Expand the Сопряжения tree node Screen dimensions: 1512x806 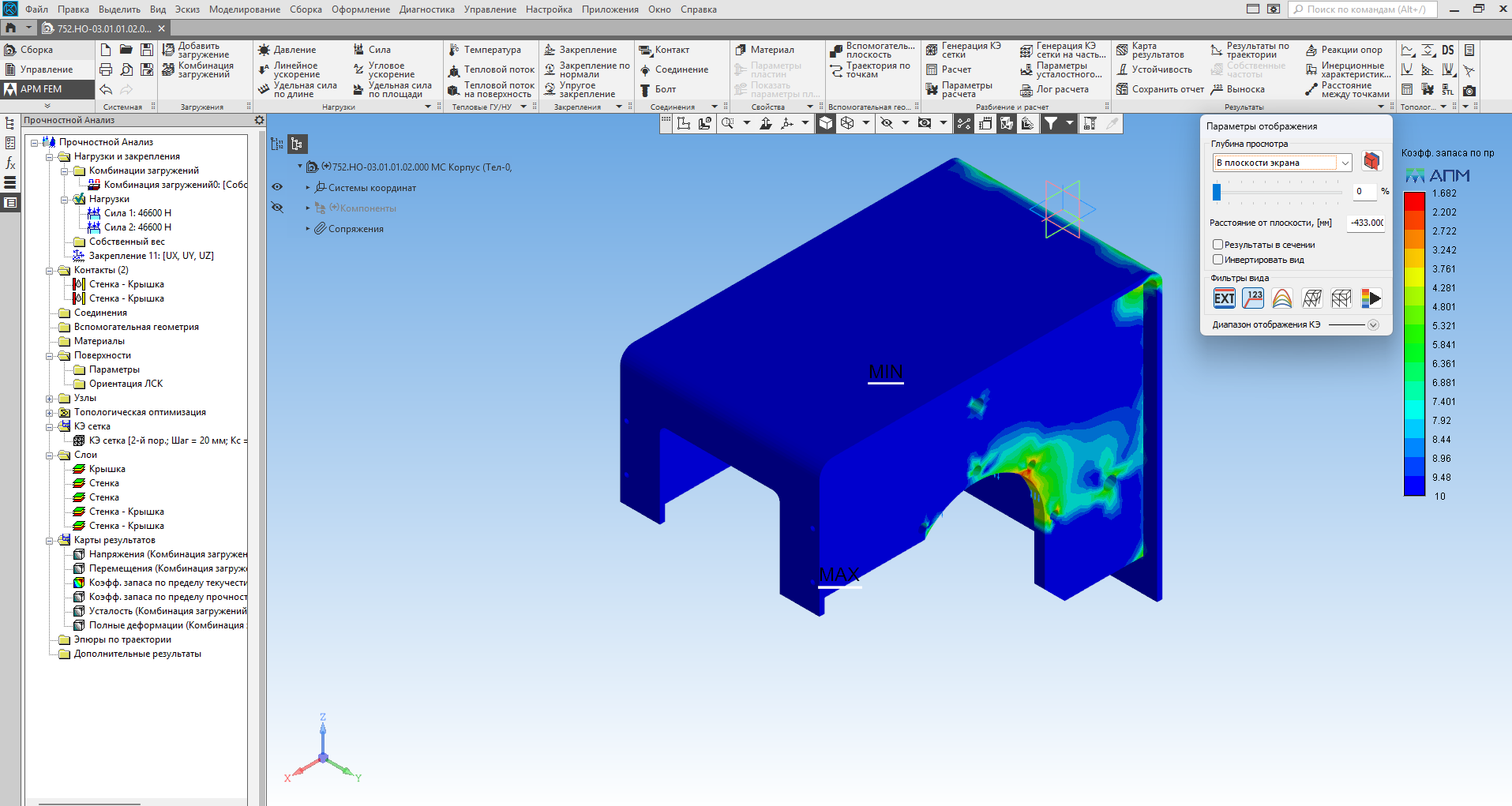coord(308,229)
